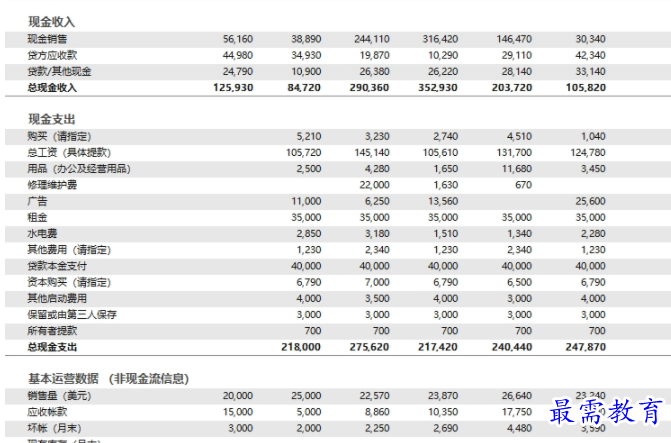The width and height of the screenshot is (671, 443).
Task: Click the 218,000 total expense cell
Action: (301, 347)
